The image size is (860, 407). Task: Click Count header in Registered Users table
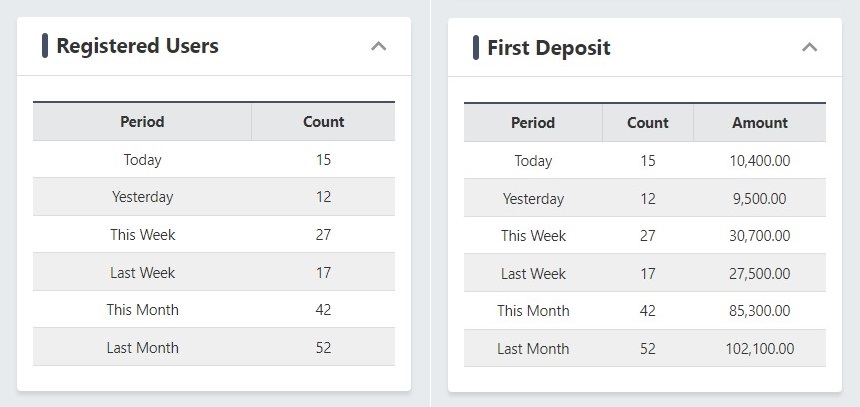[323, 122]
